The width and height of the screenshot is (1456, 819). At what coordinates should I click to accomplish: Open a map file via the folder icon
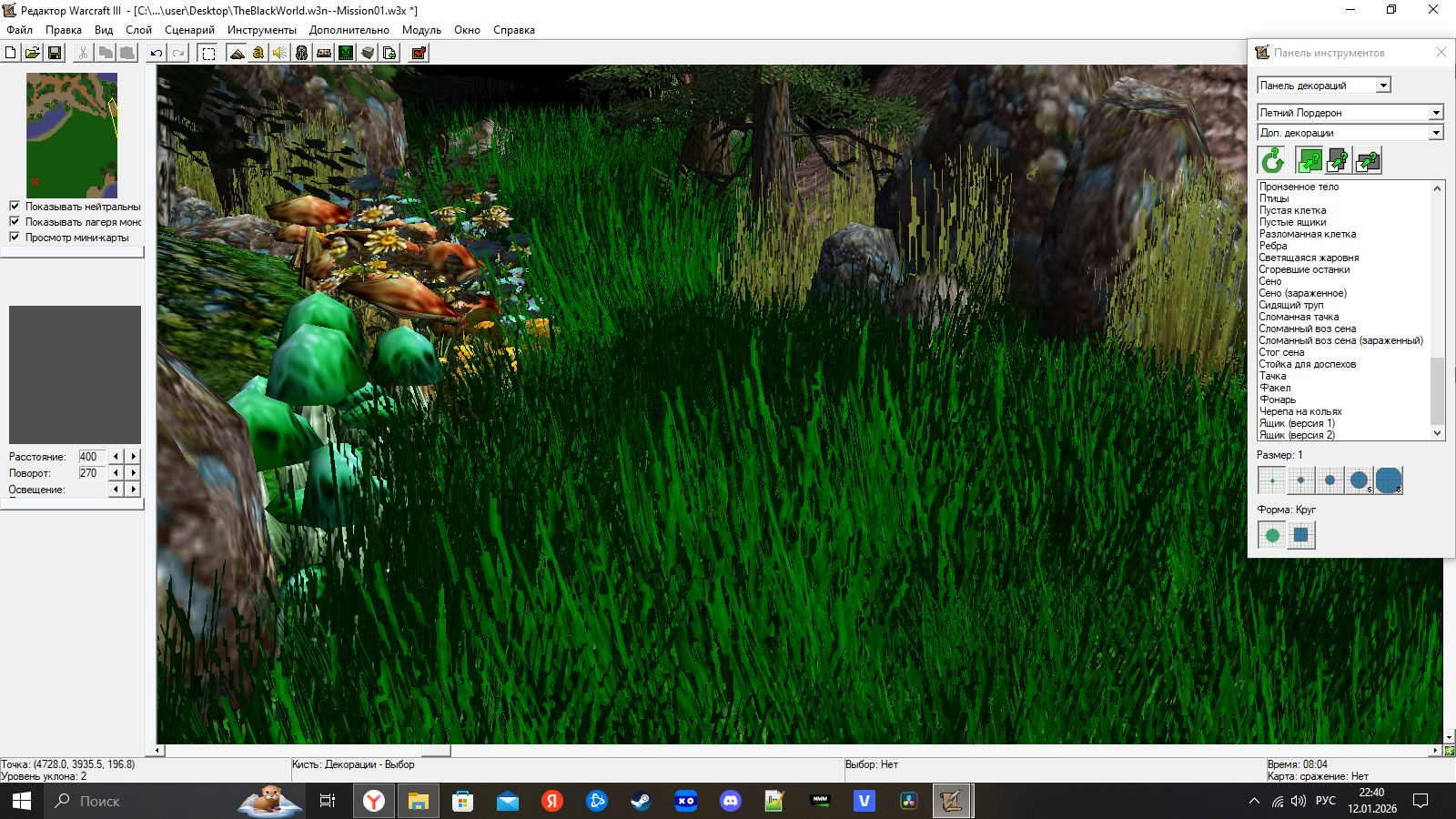33,53
